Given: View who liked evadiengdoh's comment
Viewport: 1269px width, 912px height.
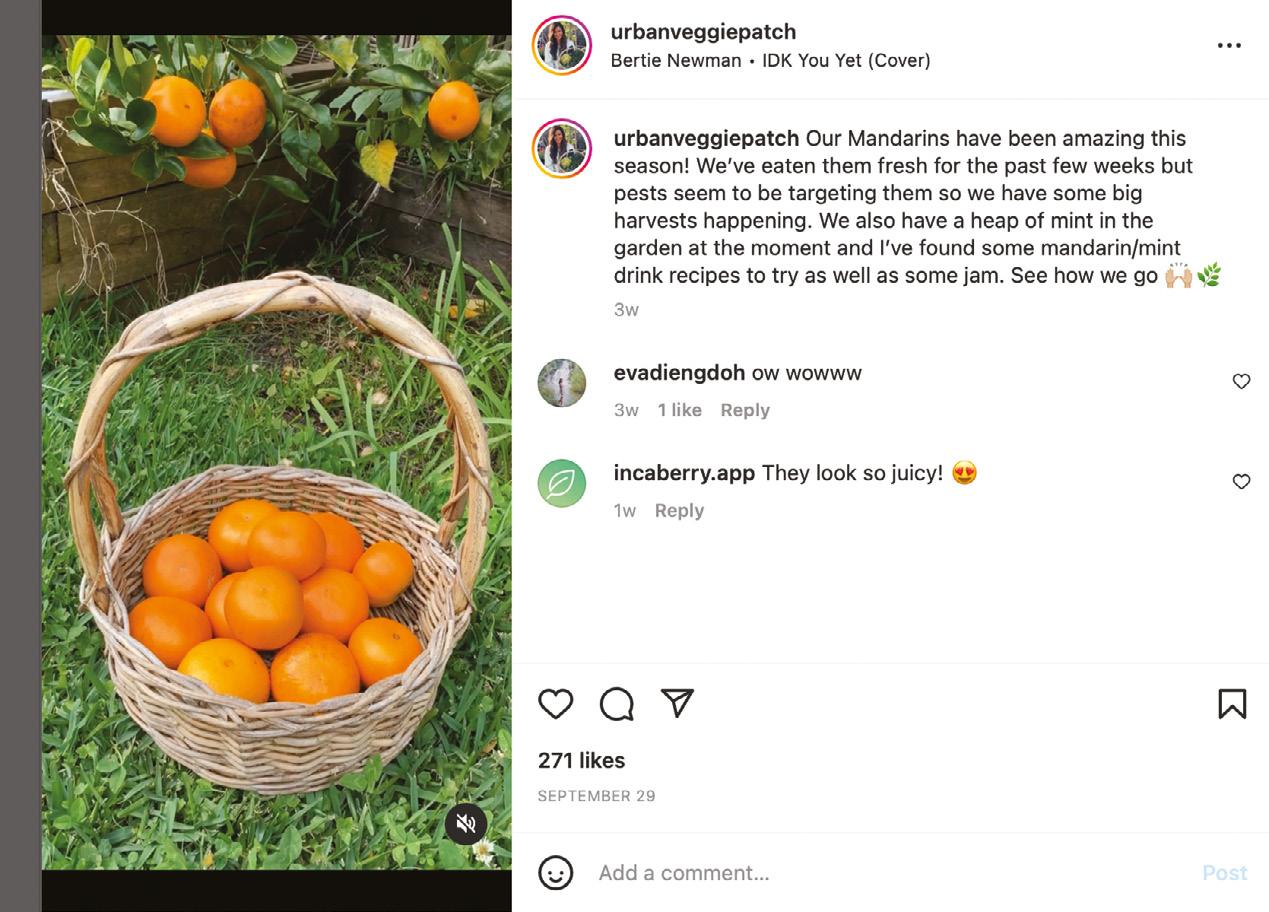Looking at the screenshot, I should pyautogui.click(x=679, y=410).
